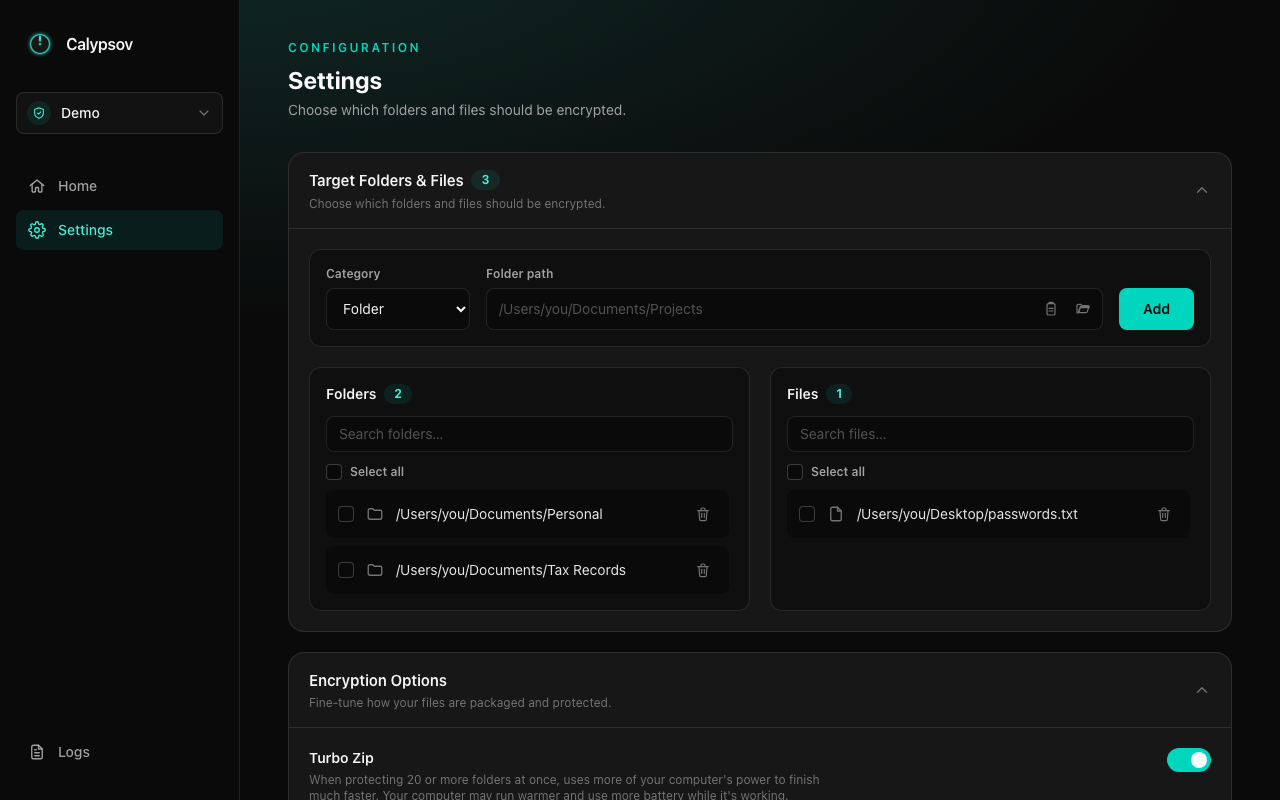The height and width of the screenshot is (800, 1280).
Task: Paste path using the clipboard icon
Action: [1051, 309]
